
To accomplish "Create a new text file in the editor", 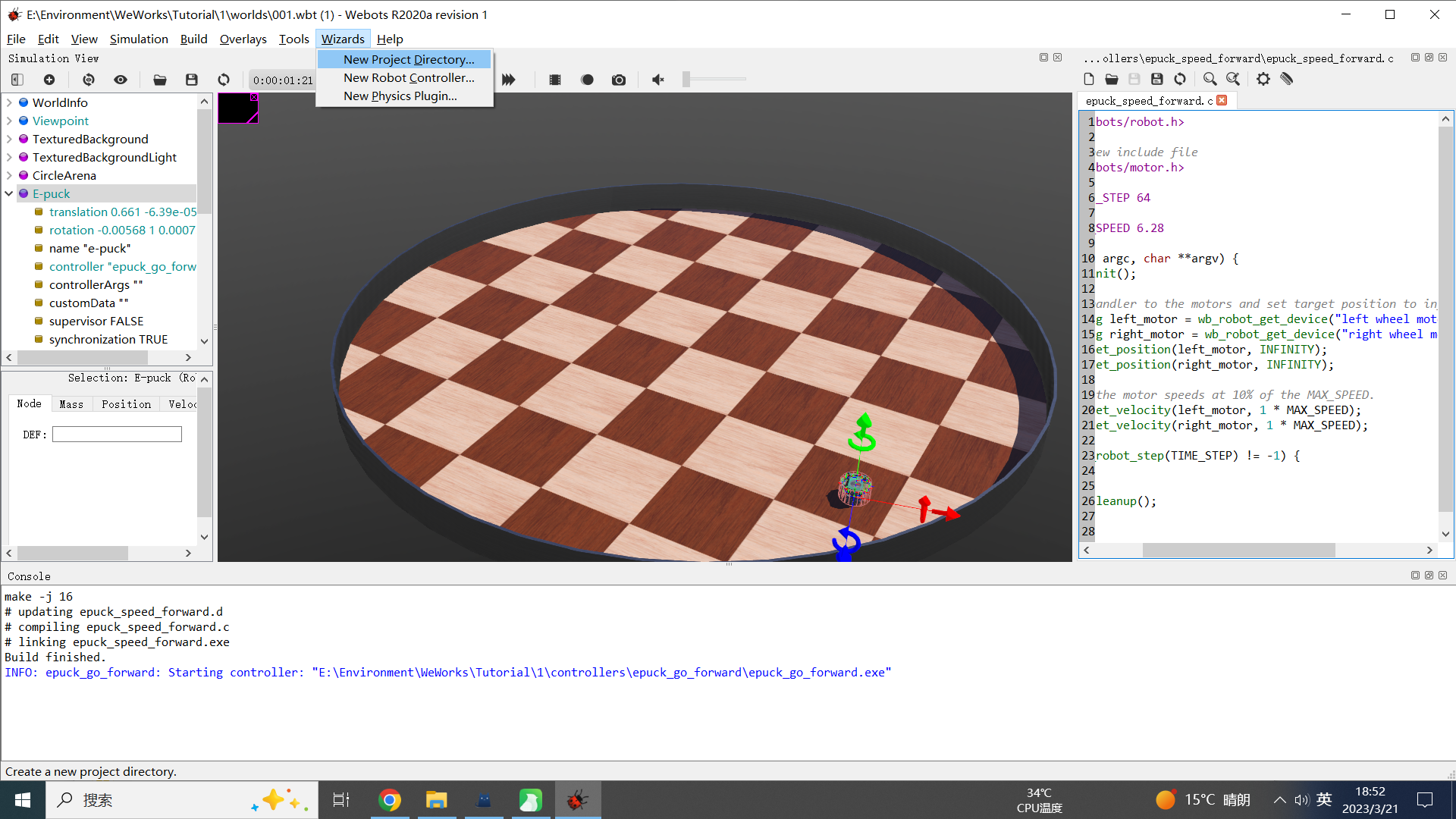I will 1089,79.
